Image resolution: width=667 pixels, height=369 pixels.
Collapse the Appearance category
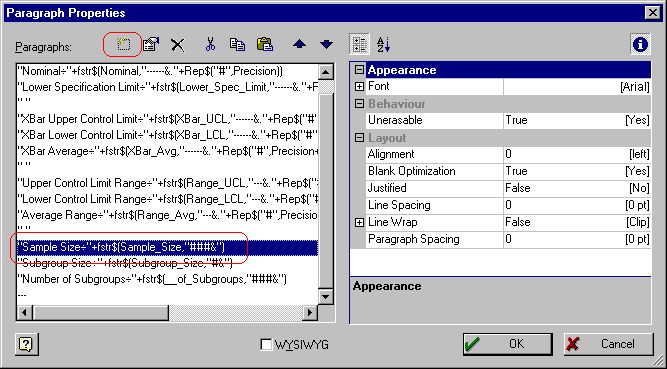[359, 70]
